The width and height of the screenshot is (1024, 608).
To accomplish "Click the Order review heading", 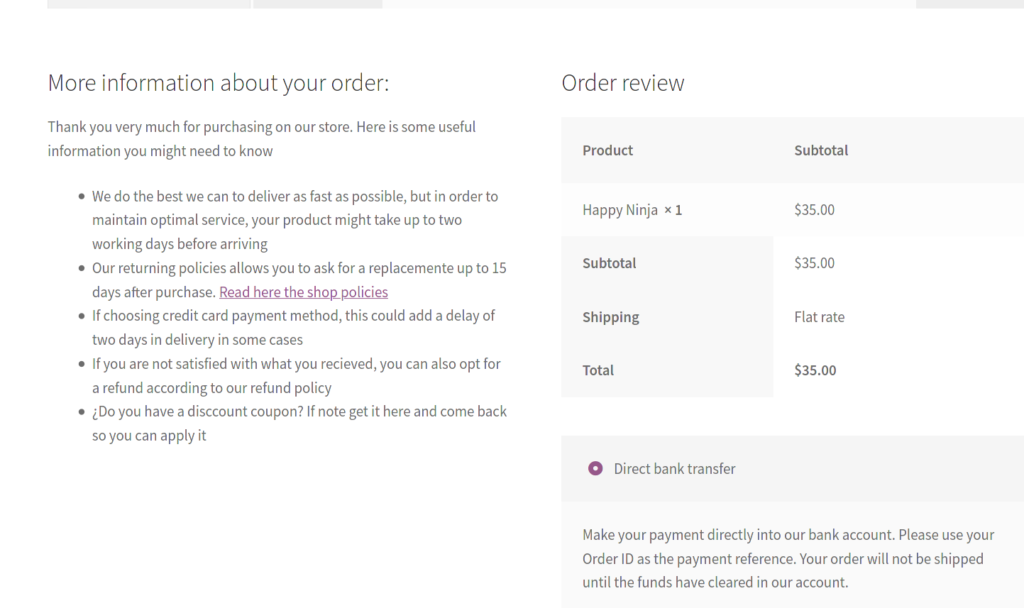I will (622, 83).
